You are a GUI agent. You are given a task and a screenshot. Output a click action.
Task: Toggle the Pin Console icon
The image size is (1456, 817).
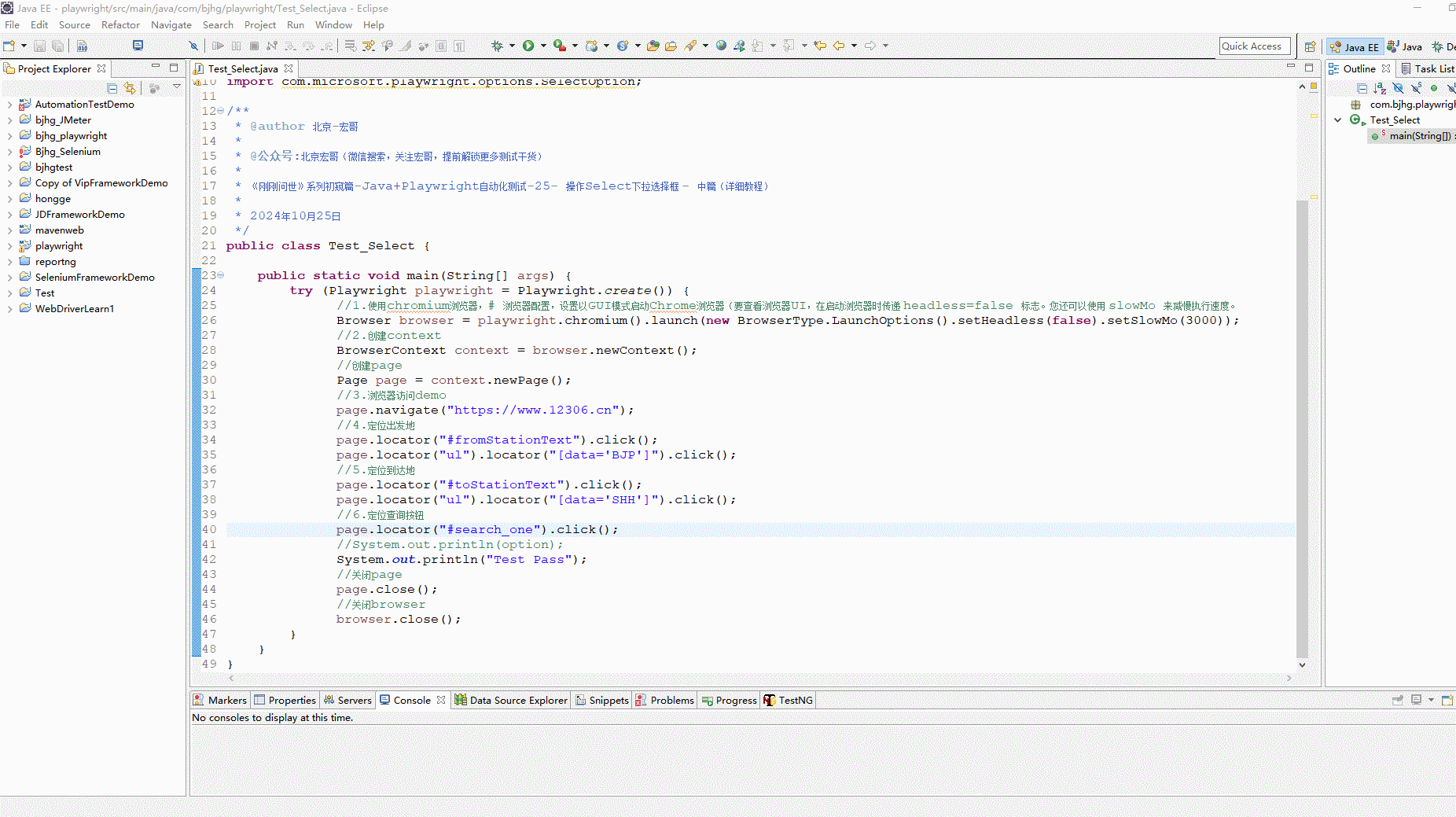pyautogui.click(x=1398, y=700)
